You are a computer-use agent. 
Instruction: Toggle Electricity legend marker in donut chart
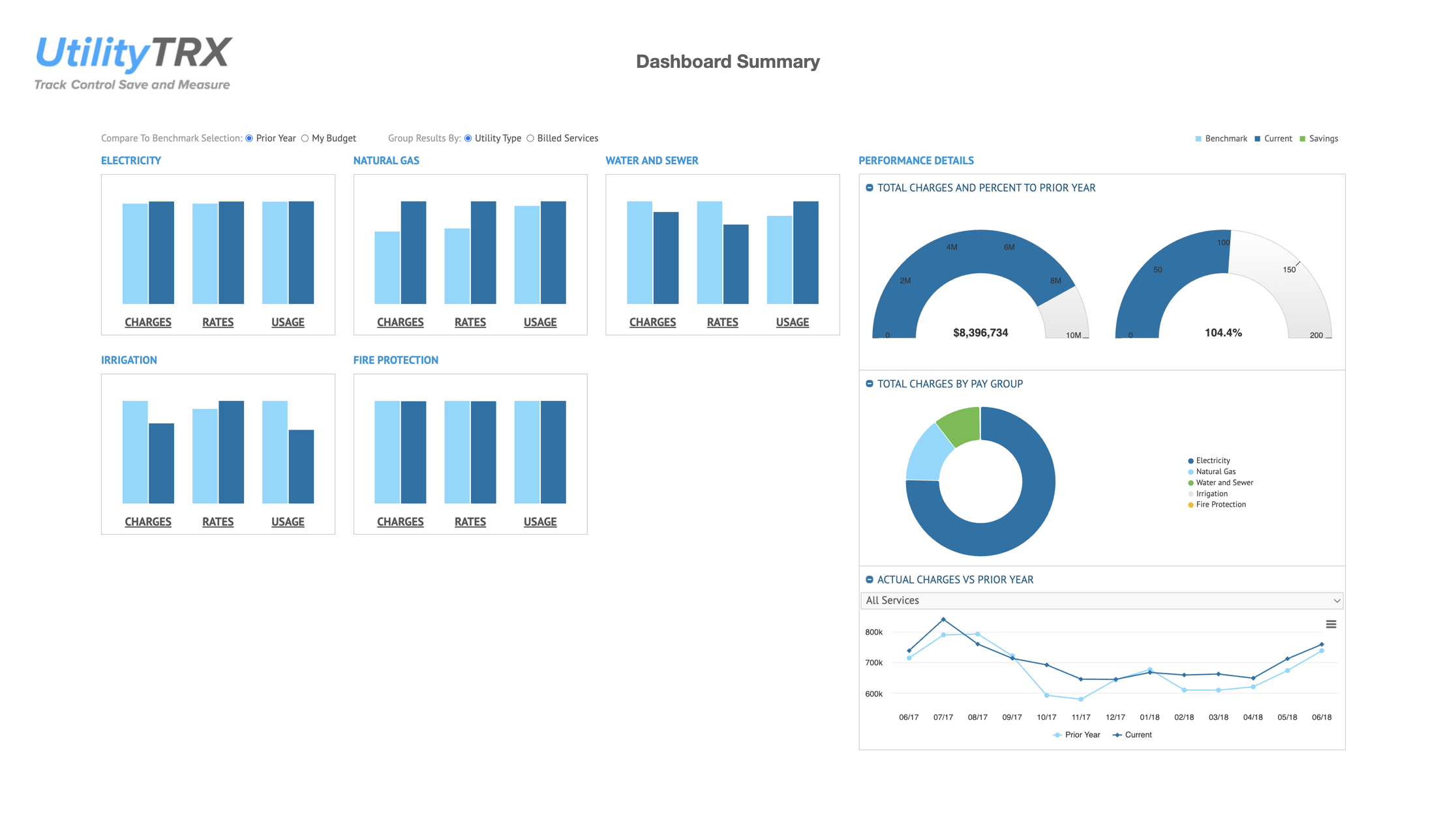[1191, 461]
